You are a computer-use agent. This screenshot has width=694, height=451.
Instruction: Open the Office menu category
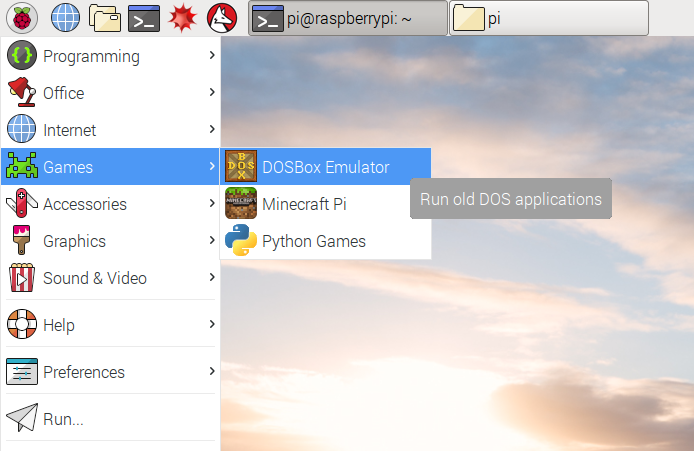coord(110,93)
